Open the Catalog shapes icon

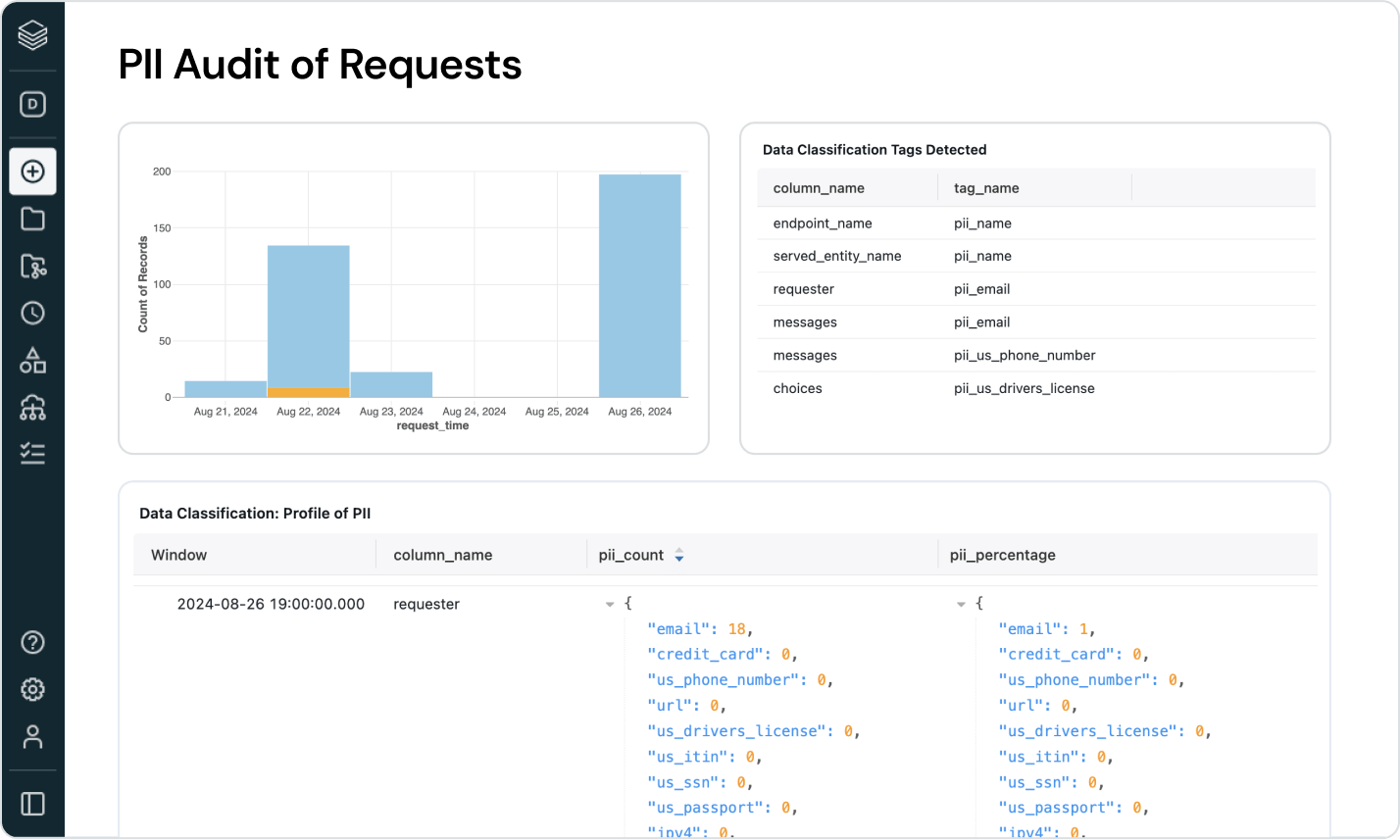click(32, 360)
